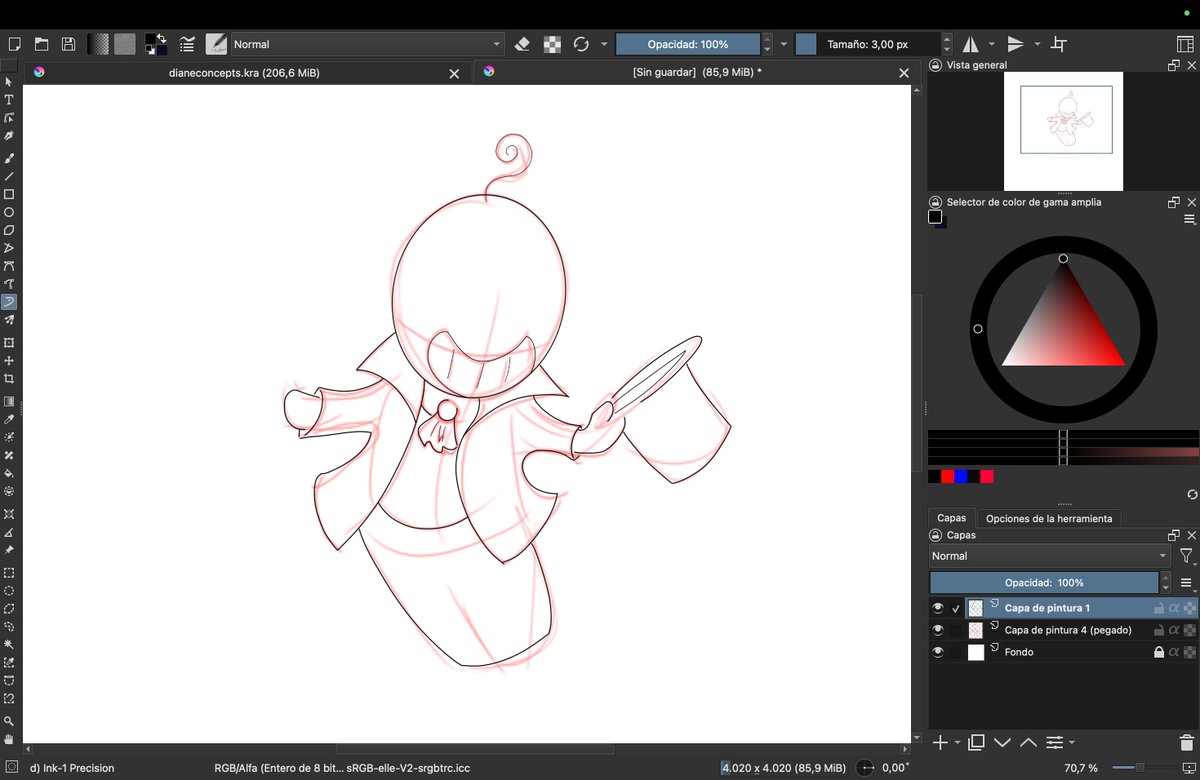Open the workspace chooser

pos(1185,44)
